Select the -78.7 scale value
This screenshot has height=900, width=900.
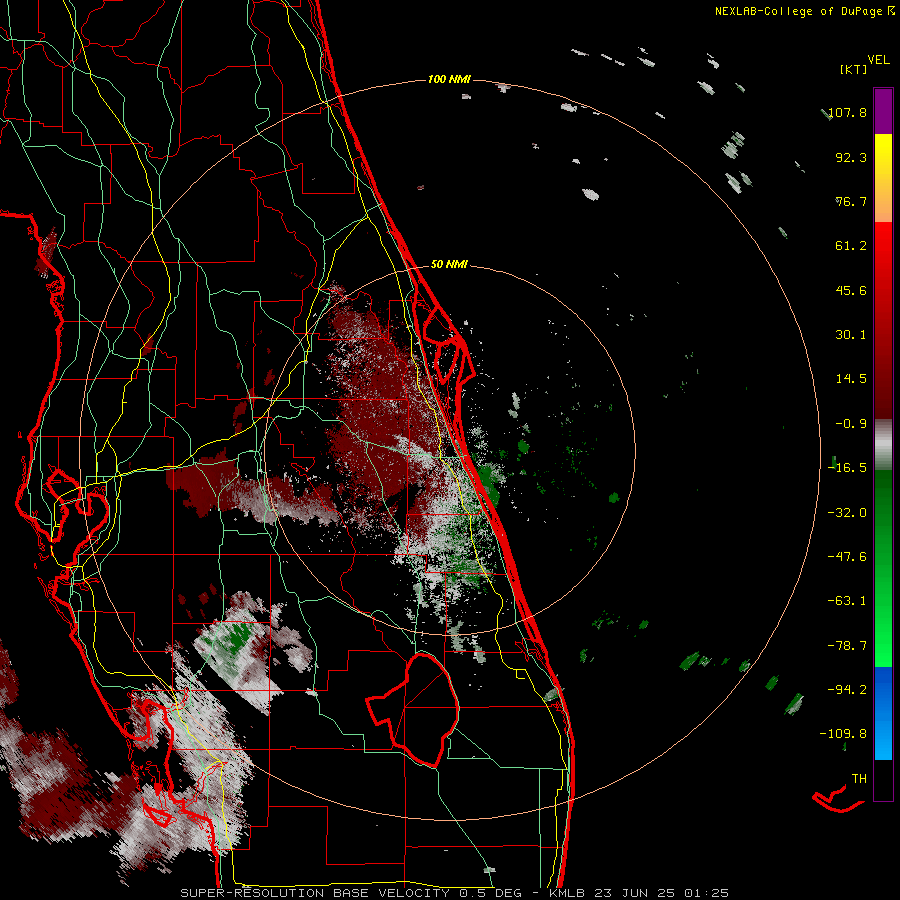(x=848, y=646)
